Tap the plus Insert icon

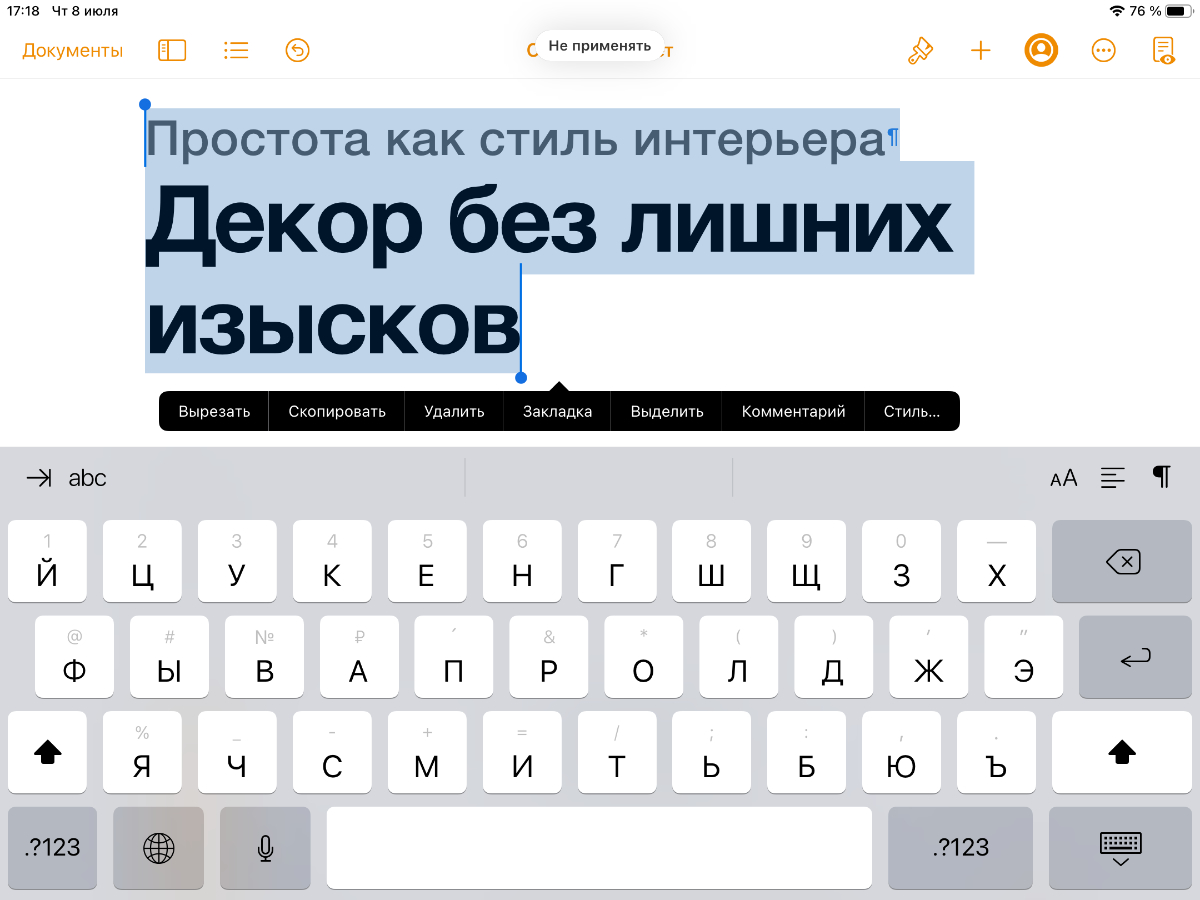pyautogui.click(x=981, y=50)
